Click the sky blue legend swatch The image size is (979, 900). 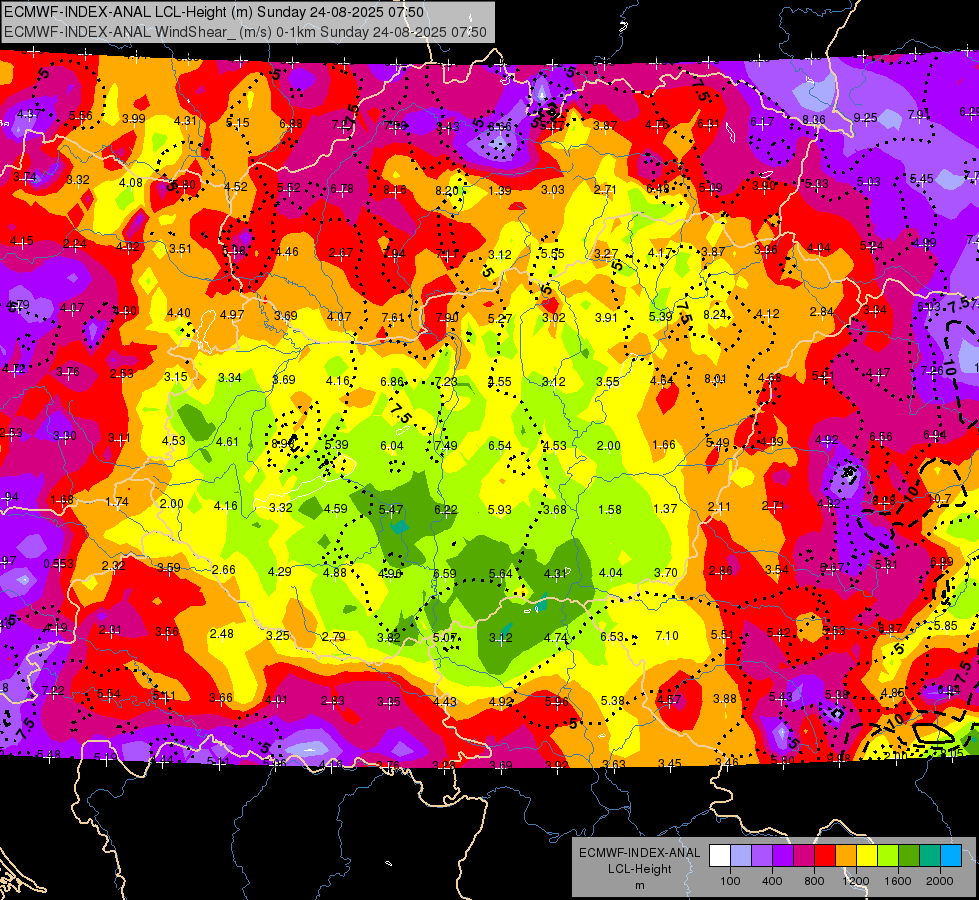(x=952, y=856)
